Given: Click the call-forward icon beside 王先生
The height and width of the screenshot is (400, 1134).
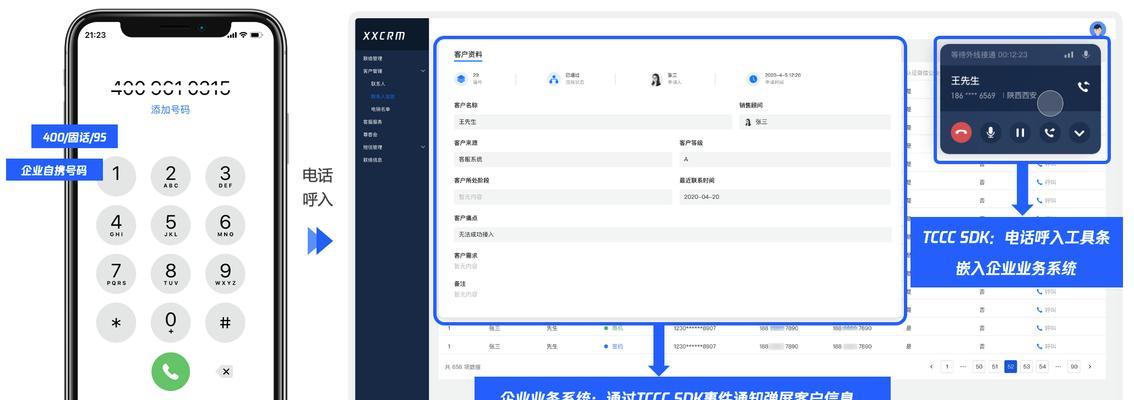Looking at the screenshot, I should 1083,87.
